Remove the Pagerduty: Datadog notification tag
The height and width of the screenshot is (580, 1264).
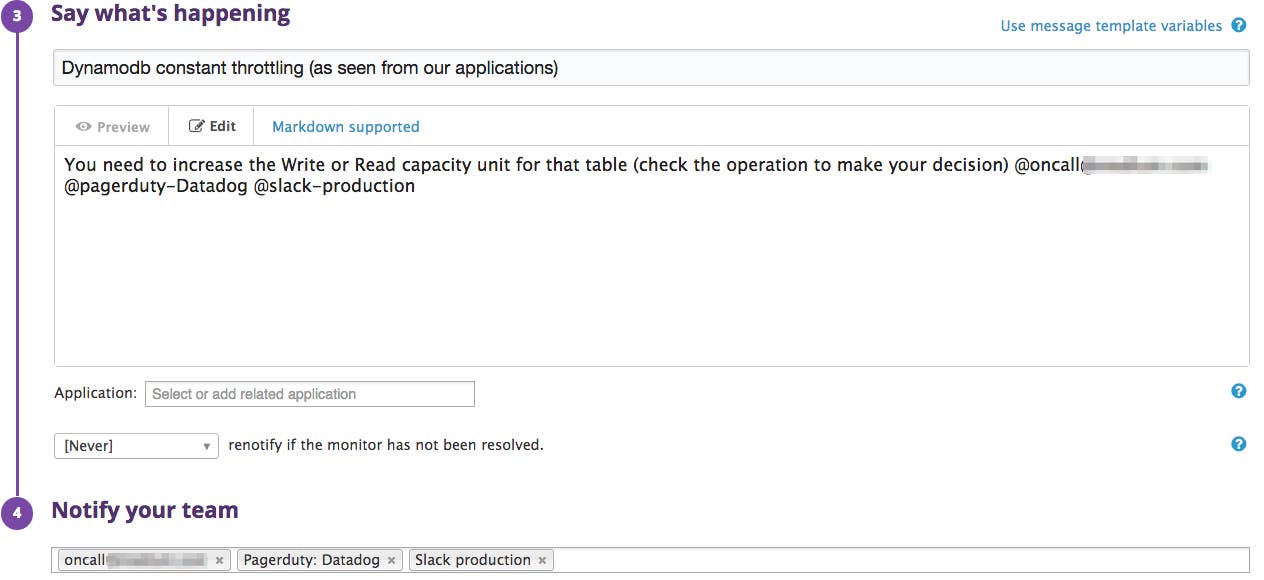391,560
